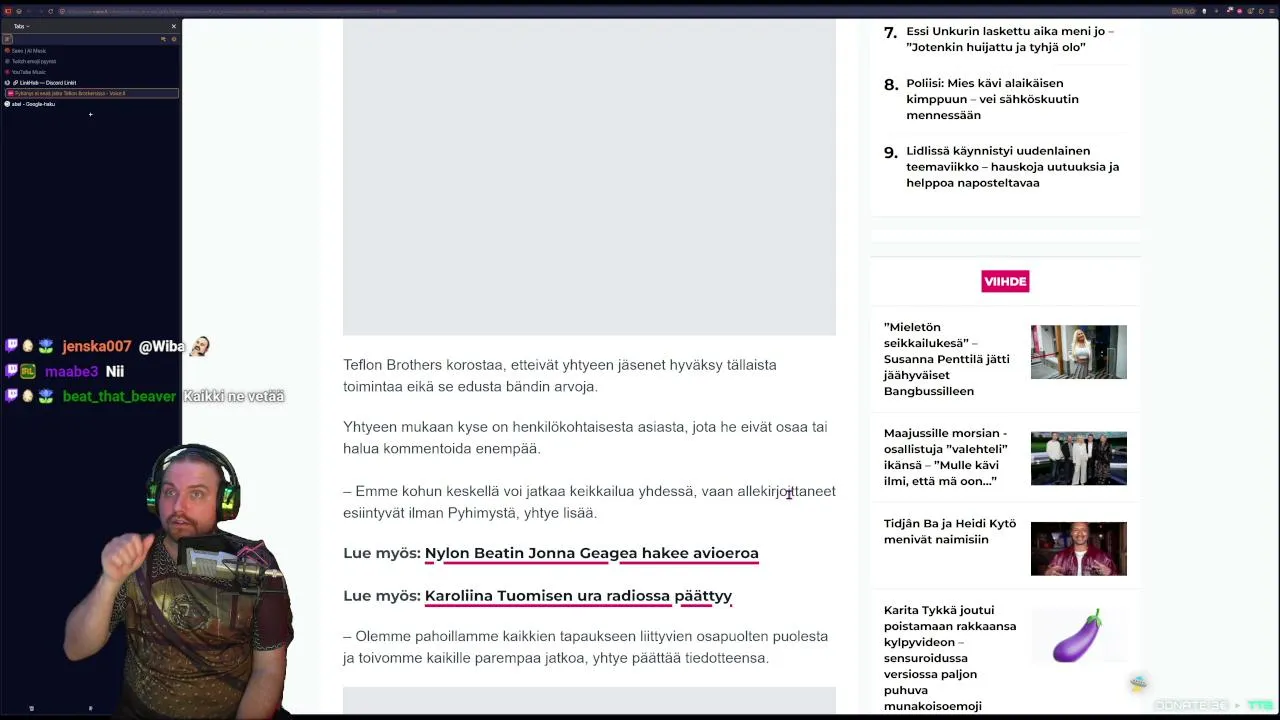Switch to the AI Music tab
1280x720 pixels.
(x=90, y=50)
